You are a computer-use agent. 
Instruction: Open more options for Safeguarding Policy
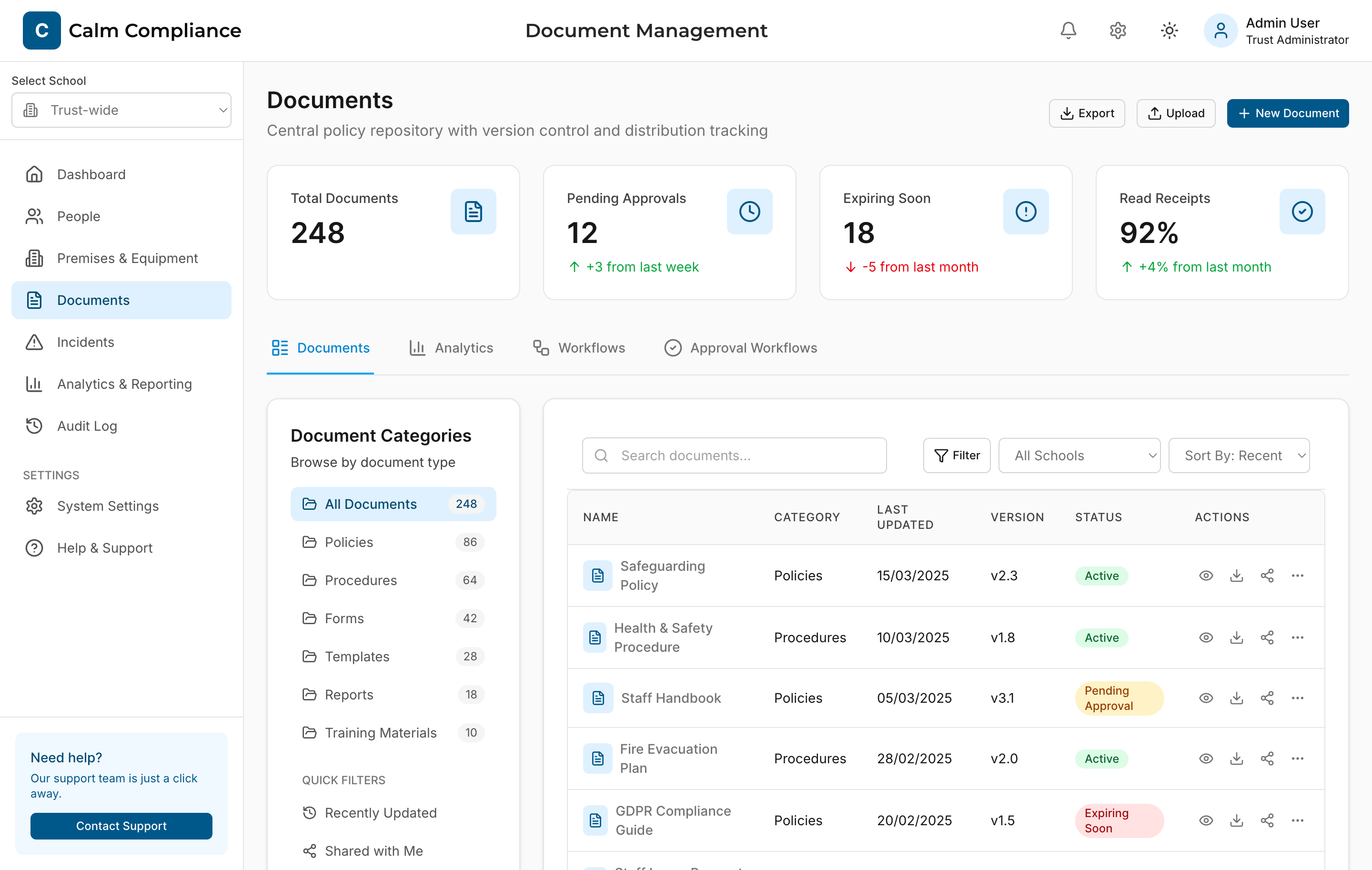(1297, 576)
